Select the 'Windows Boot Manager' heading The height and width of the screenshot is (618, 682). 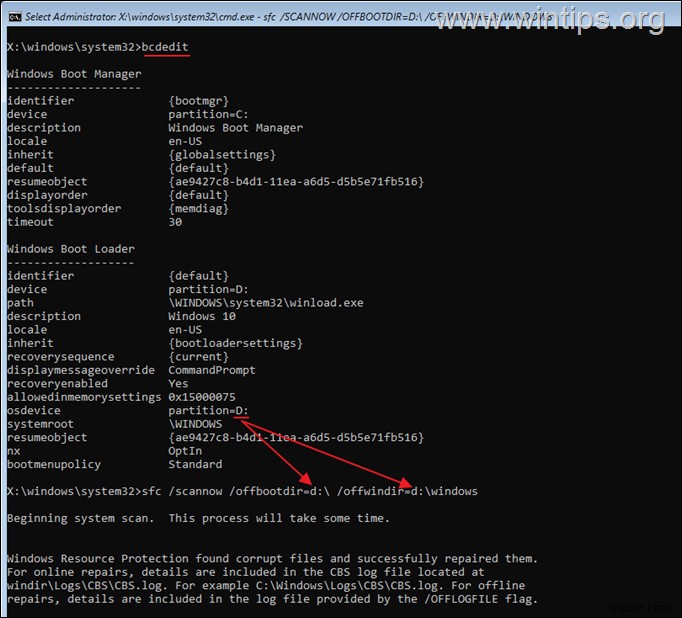[x=74, y=74]
